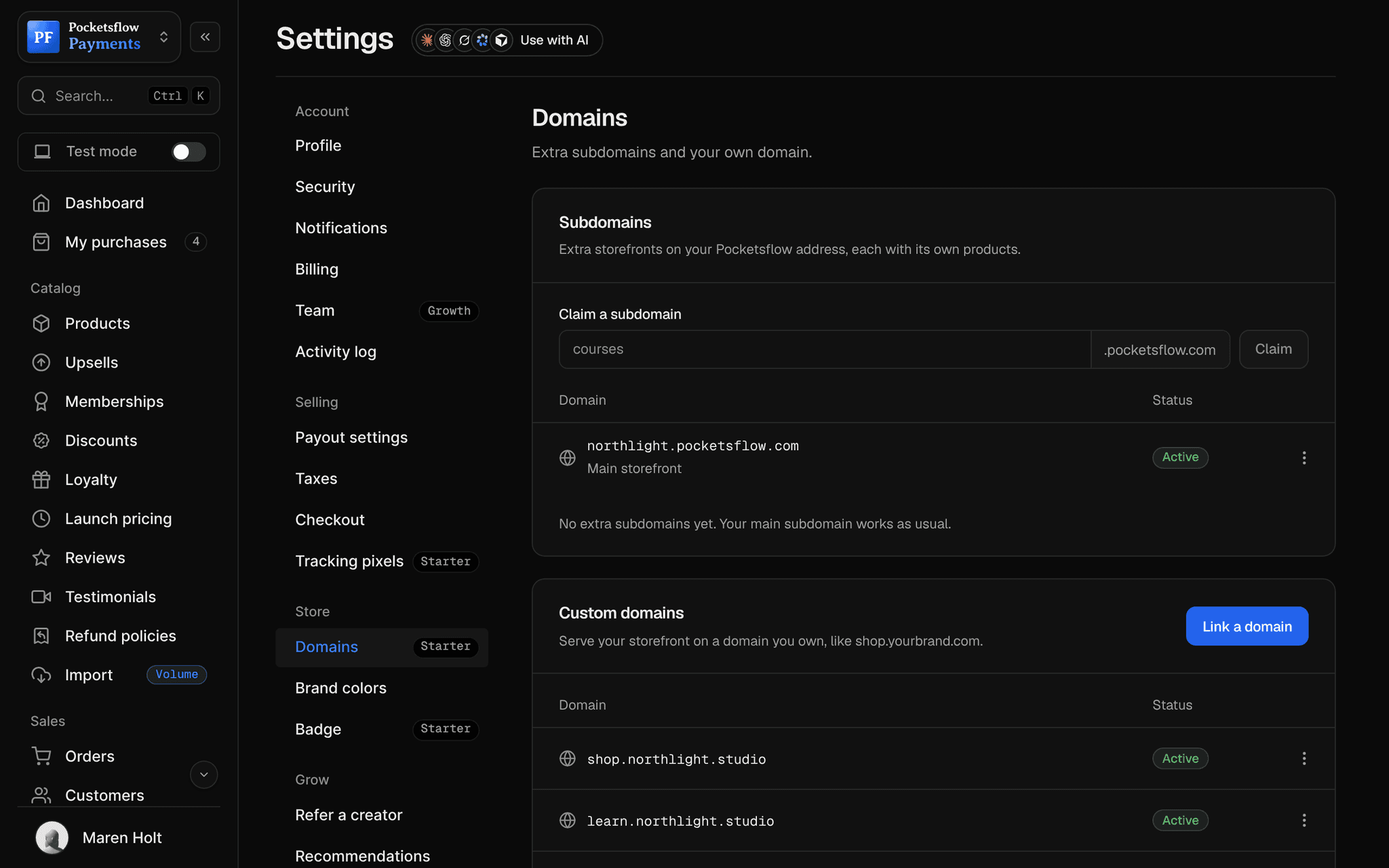Viewport: 1389px width, 868px height.
Task: Open options menu for learn.northlight.studio
Action: [x=1304, y=821]
